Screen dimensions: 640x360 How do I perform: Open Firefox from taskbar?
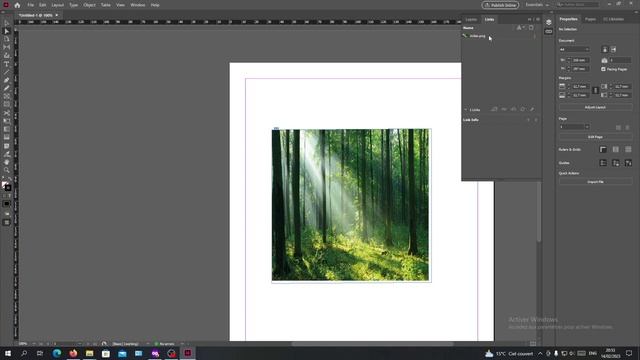(73, 353)
